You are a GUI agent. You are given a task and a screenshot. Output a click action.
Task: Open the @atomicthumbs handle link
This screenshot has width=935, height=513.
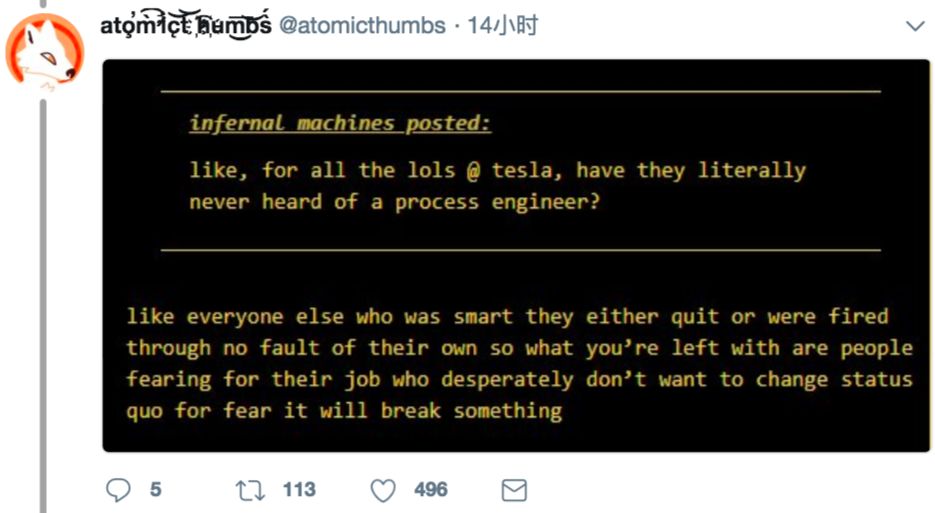click(x=362, y=26)
